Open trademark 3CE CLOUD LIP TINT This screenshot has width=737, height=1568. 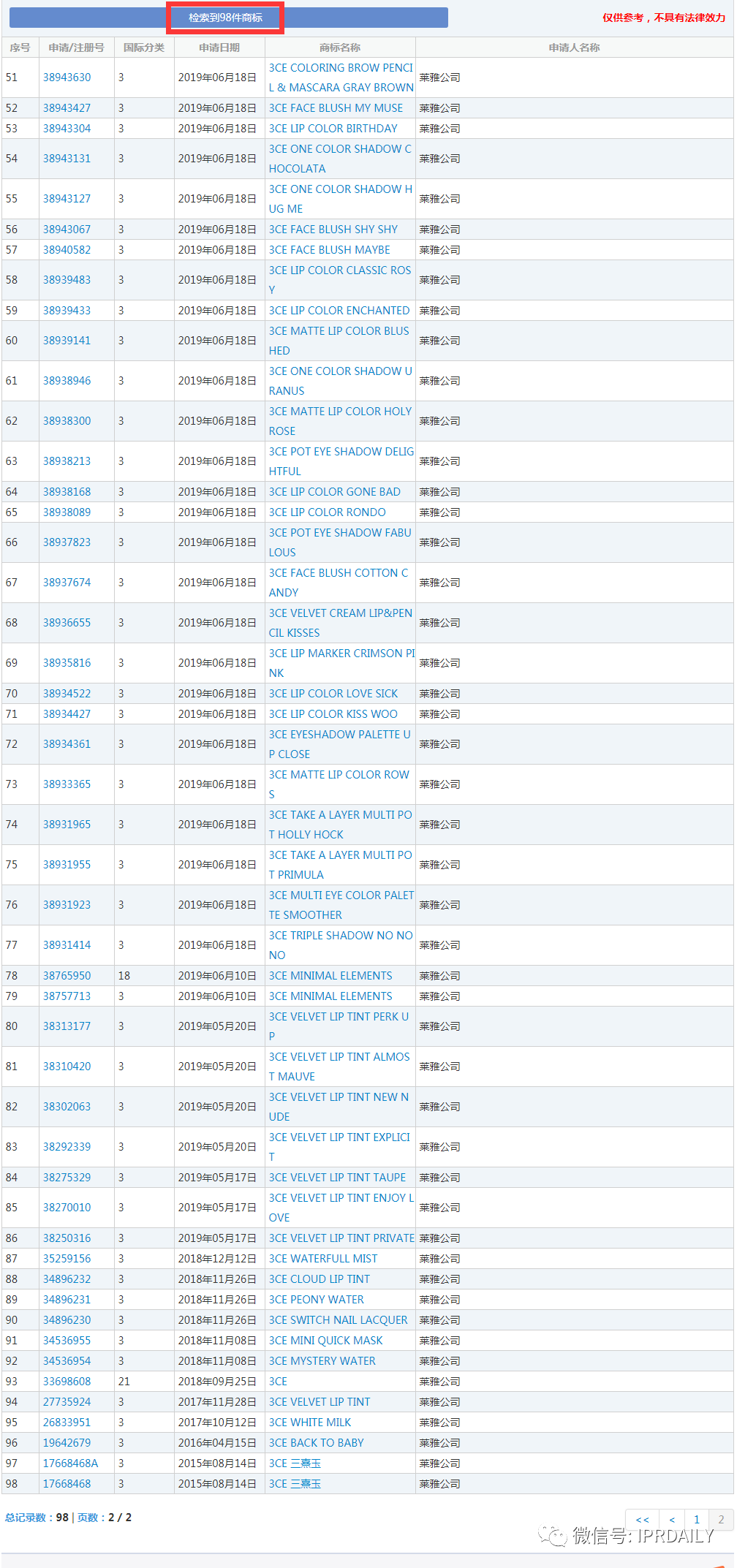(x=320, y=1279)
